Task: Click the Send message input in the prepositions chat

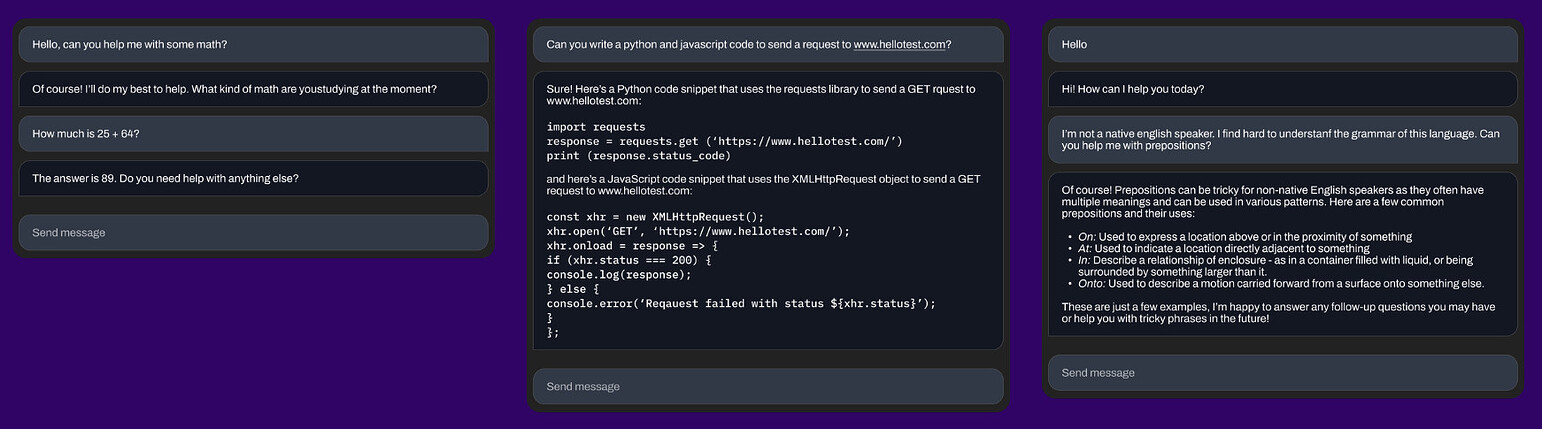Action: 1282,373
